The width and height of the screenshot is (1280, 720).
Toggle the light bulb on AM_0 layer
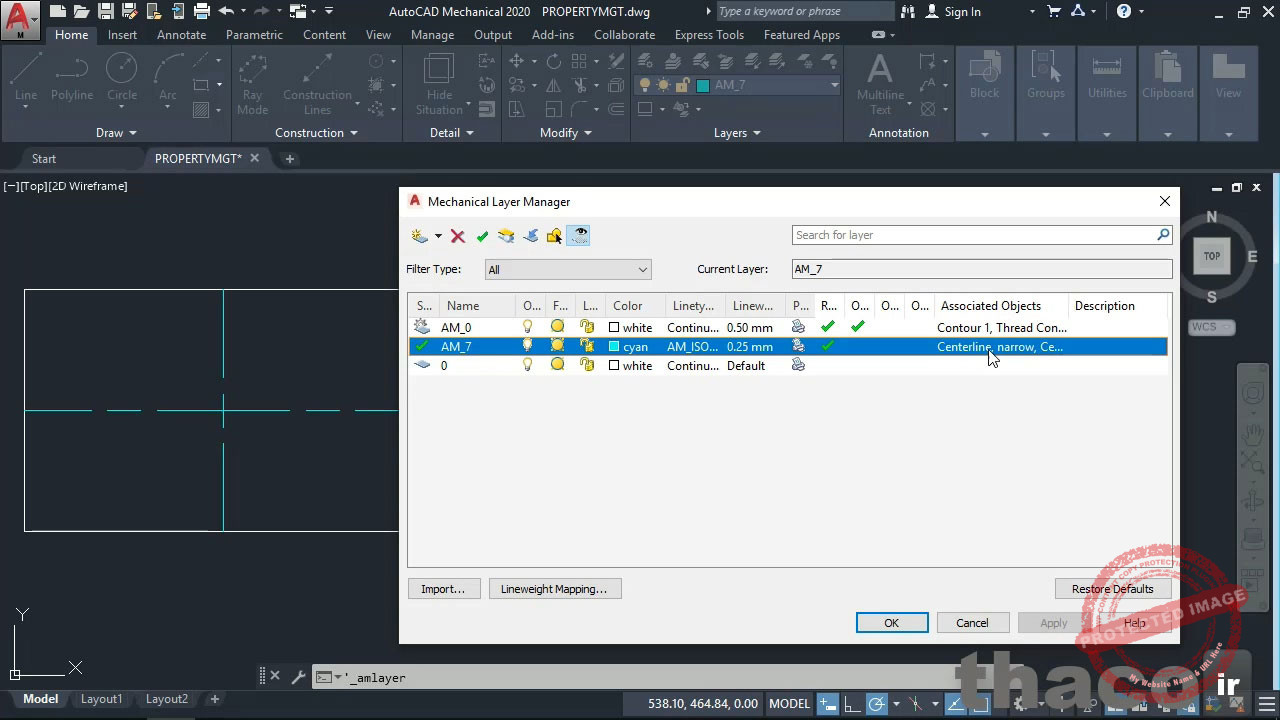(x=528, y=327)
